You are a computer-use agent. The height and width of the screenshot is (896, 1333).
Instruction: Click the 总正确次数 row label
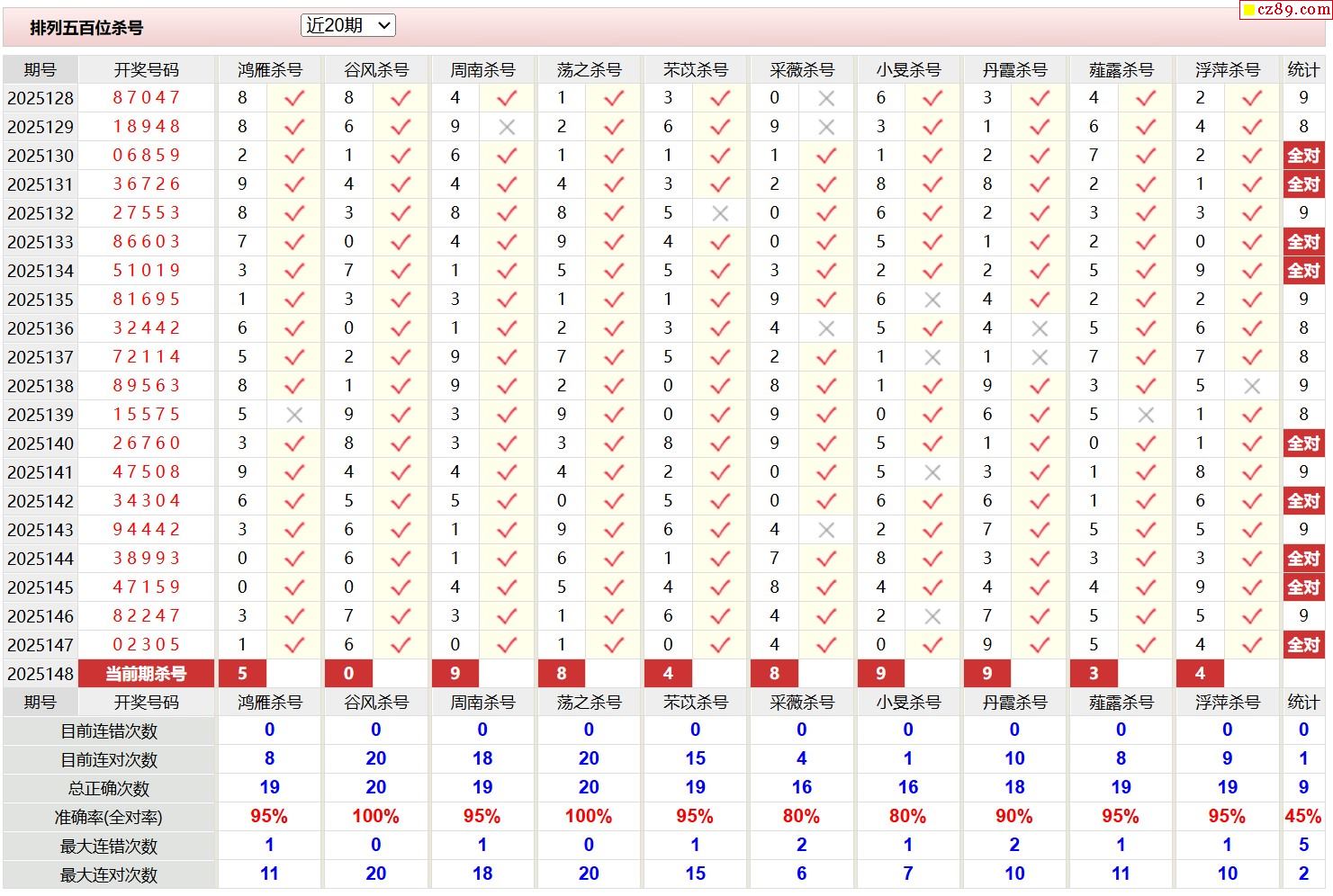[109, 789]
